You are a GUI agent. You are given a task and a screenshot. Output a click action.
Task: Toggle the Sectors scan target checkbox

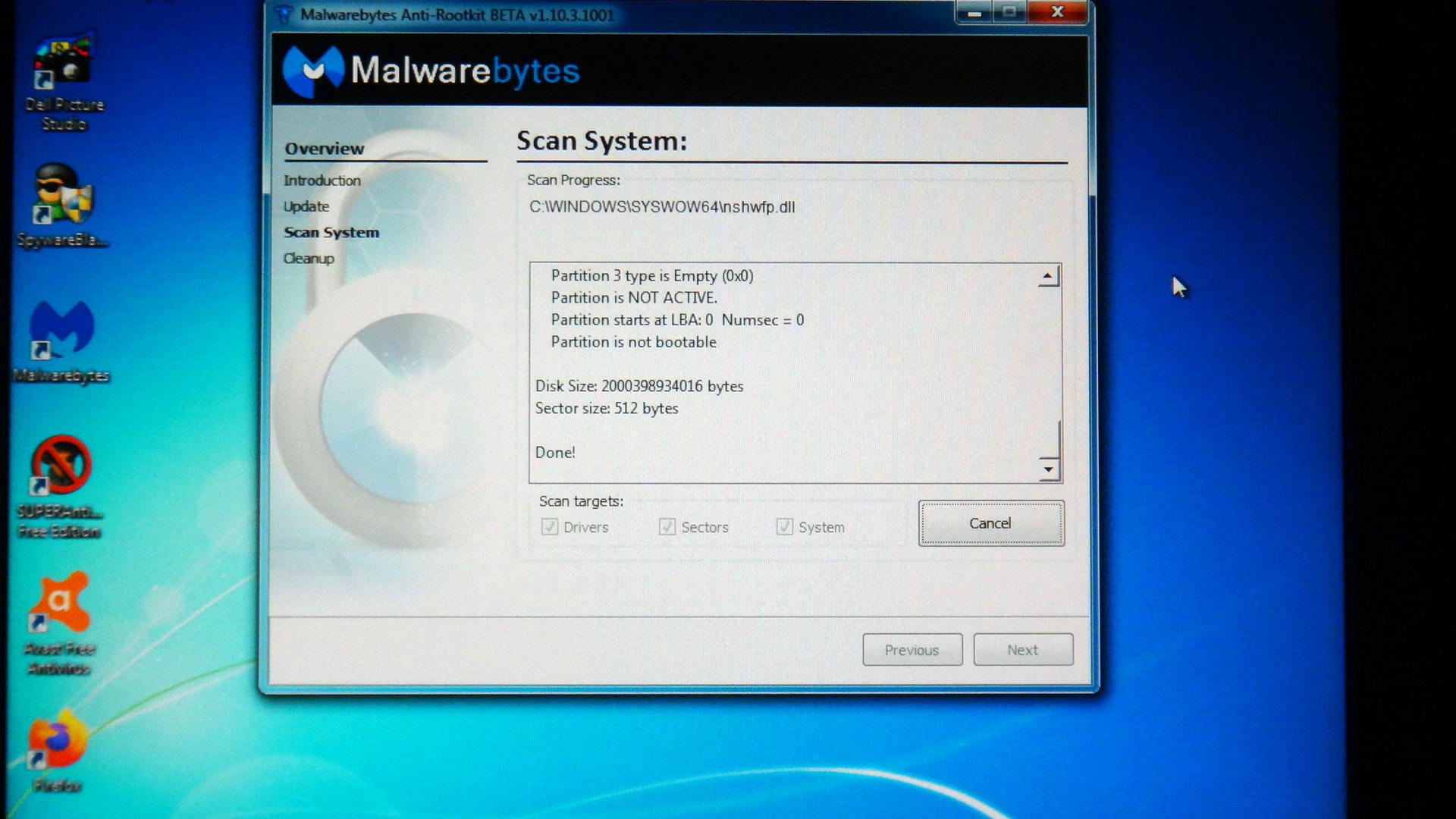[x=667, y=526]
